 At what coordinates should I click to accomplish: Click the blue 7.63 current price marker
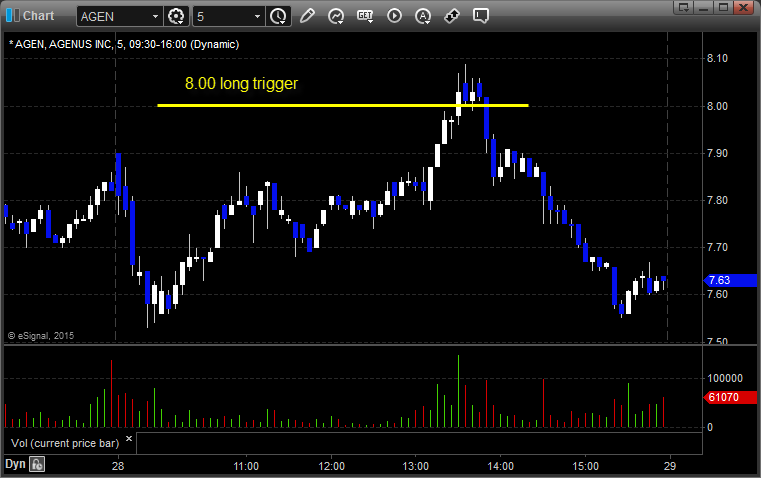tap(730, 280)
